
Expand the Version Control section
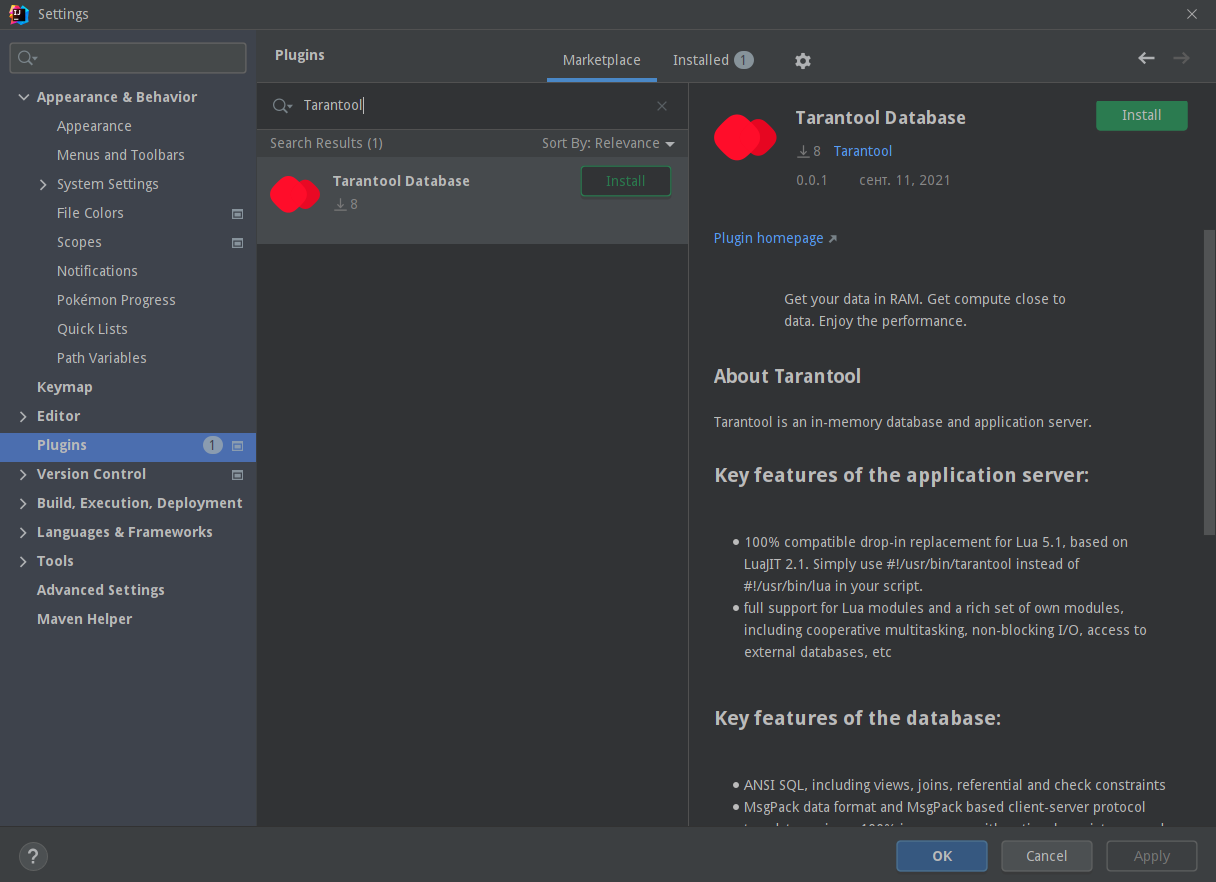pos(23,474)
